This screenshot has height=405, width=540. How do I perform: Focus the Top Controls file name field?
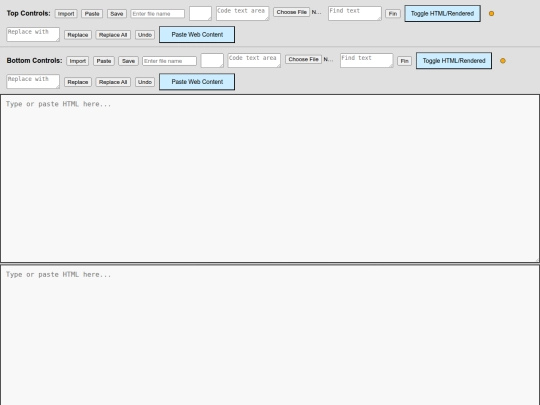point(158,14)
